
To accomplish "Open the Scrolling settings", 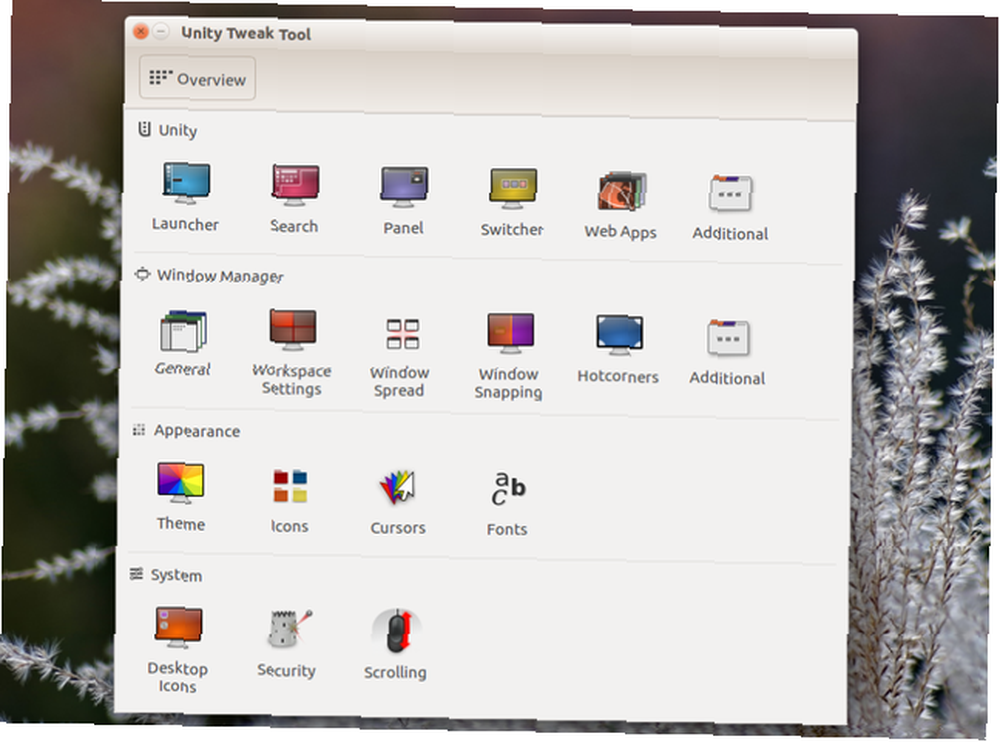I will (395, 644).
